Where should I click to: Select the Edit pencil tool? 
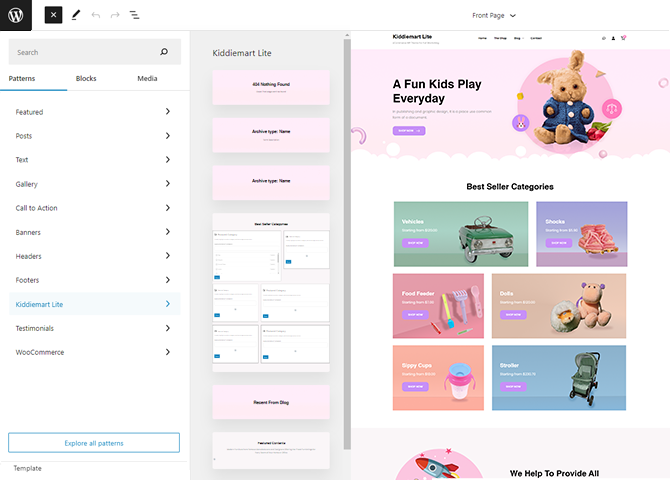(x=76, y=15)
